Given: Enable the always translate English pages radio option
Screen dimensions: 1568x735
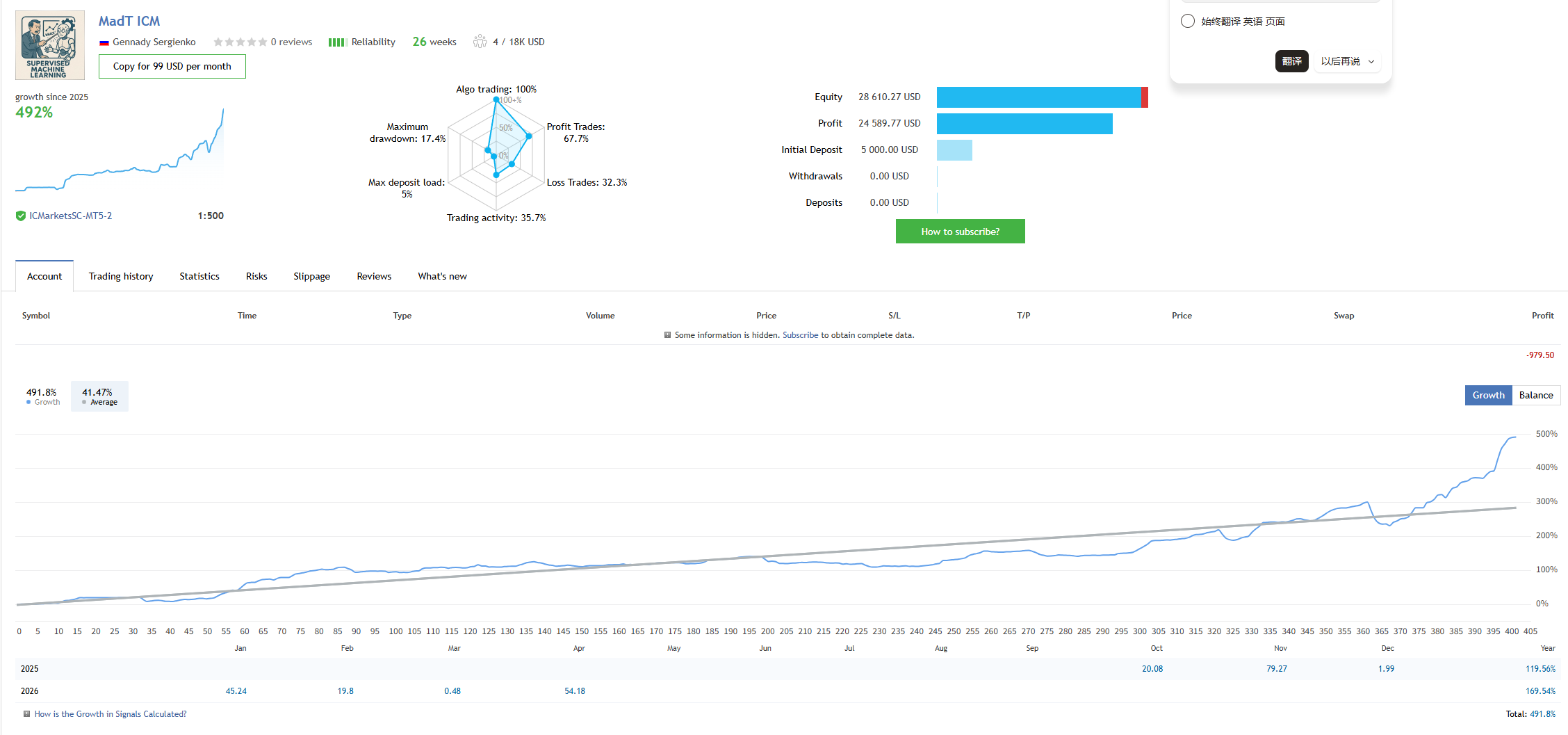Looking at the screenshot, I should coord(1188,21).
